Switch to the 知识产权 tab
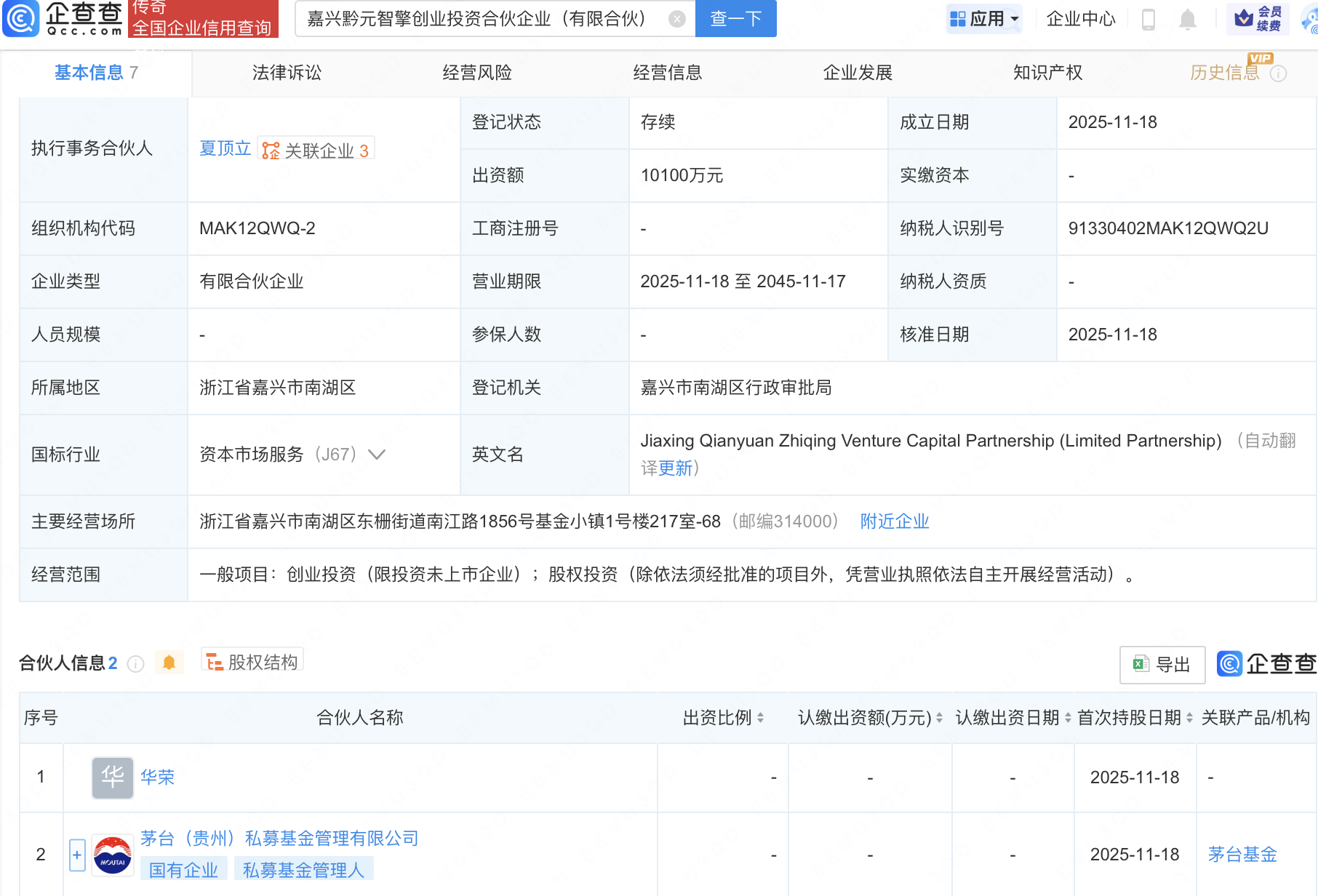1318x896 pixels. point(1047,73)
